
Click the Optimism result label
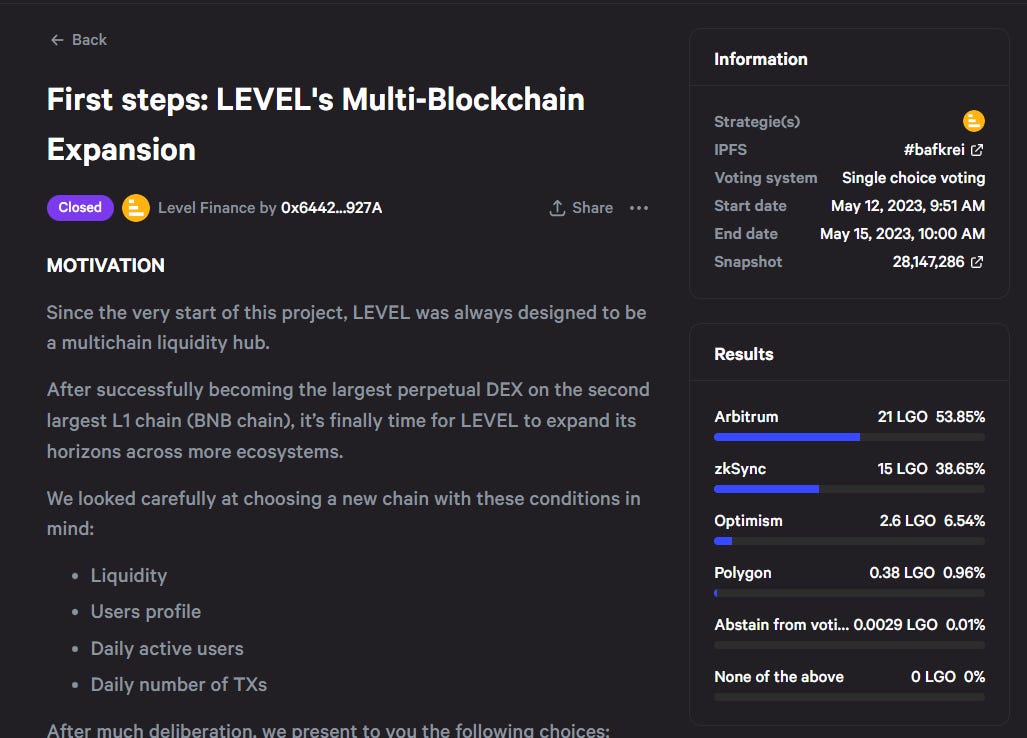click(748, 521)
